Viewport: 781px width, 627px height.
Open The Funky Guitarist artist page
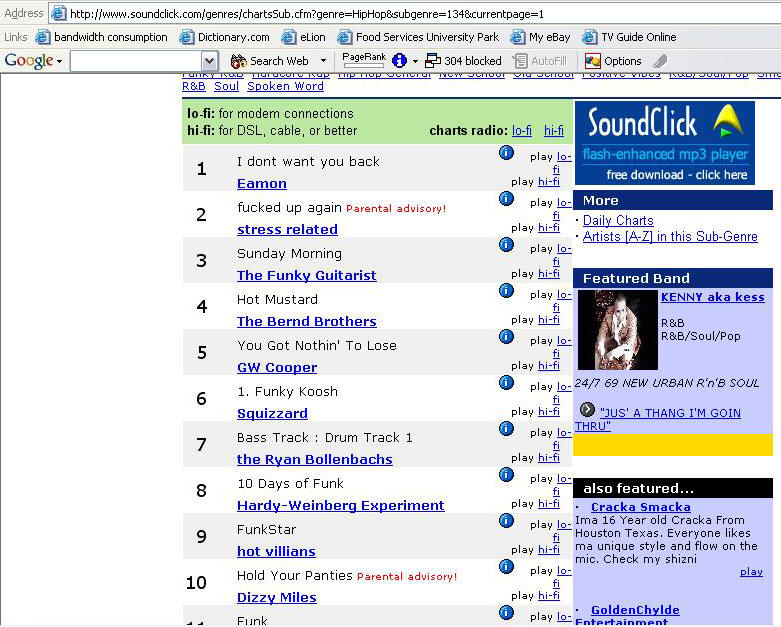point(307,275)
